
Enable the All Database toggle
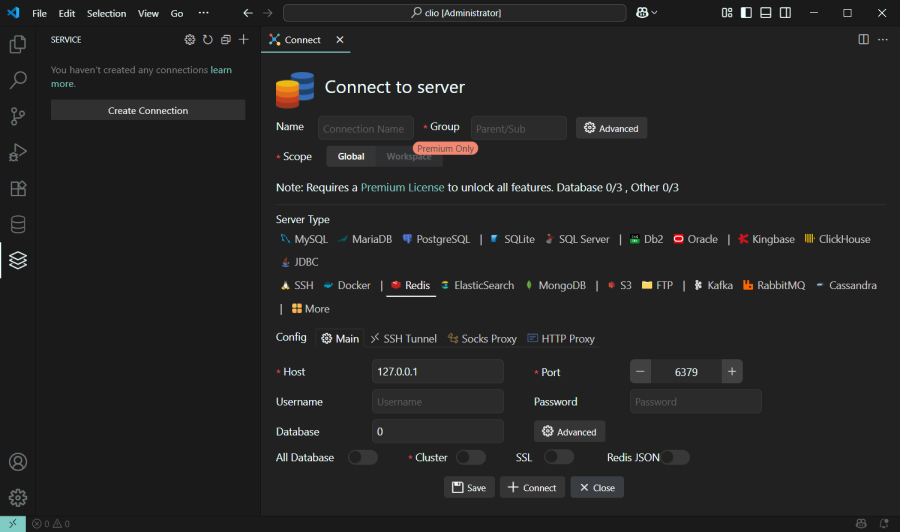pos(362,457)
